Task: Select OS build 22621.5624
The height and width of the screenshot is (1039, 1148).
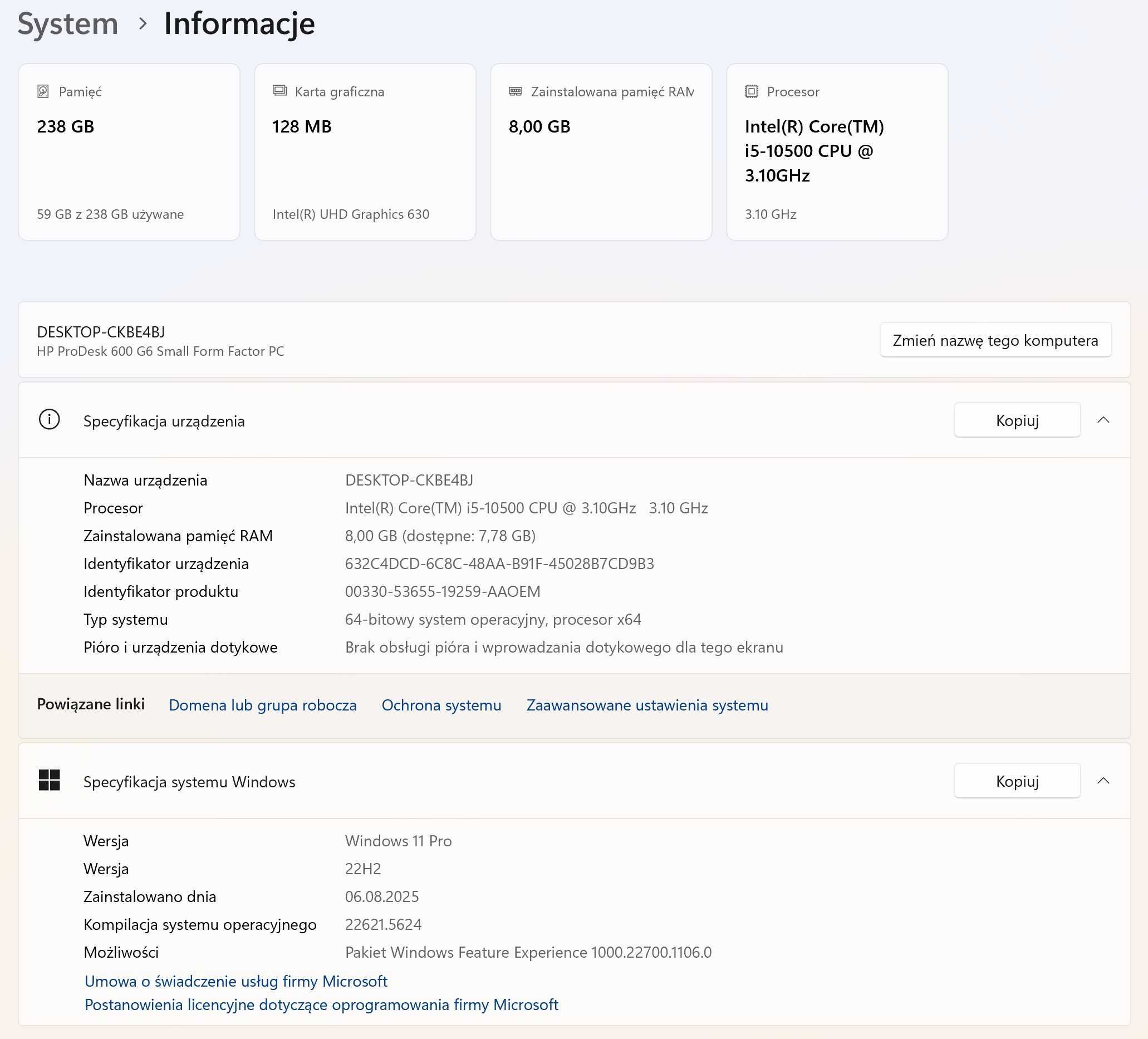Action: pyautogui.click(x=383, y=924)
